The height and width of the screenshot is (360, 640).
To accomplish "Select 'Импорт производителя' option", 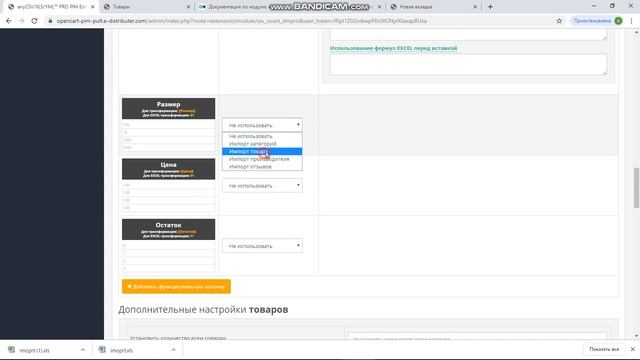I will [262, 159].
